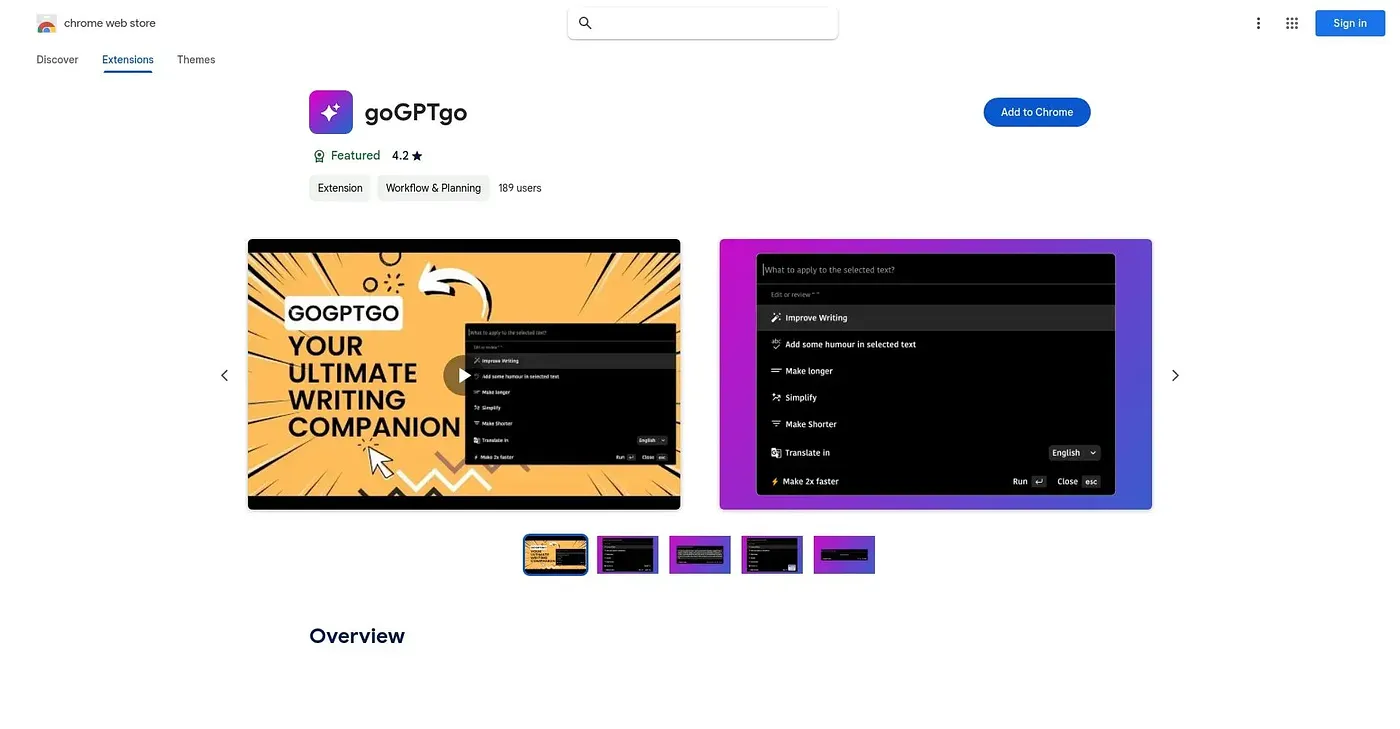Click the search magnifier icon
1400x729 pixels.
[x=585, y=23]
